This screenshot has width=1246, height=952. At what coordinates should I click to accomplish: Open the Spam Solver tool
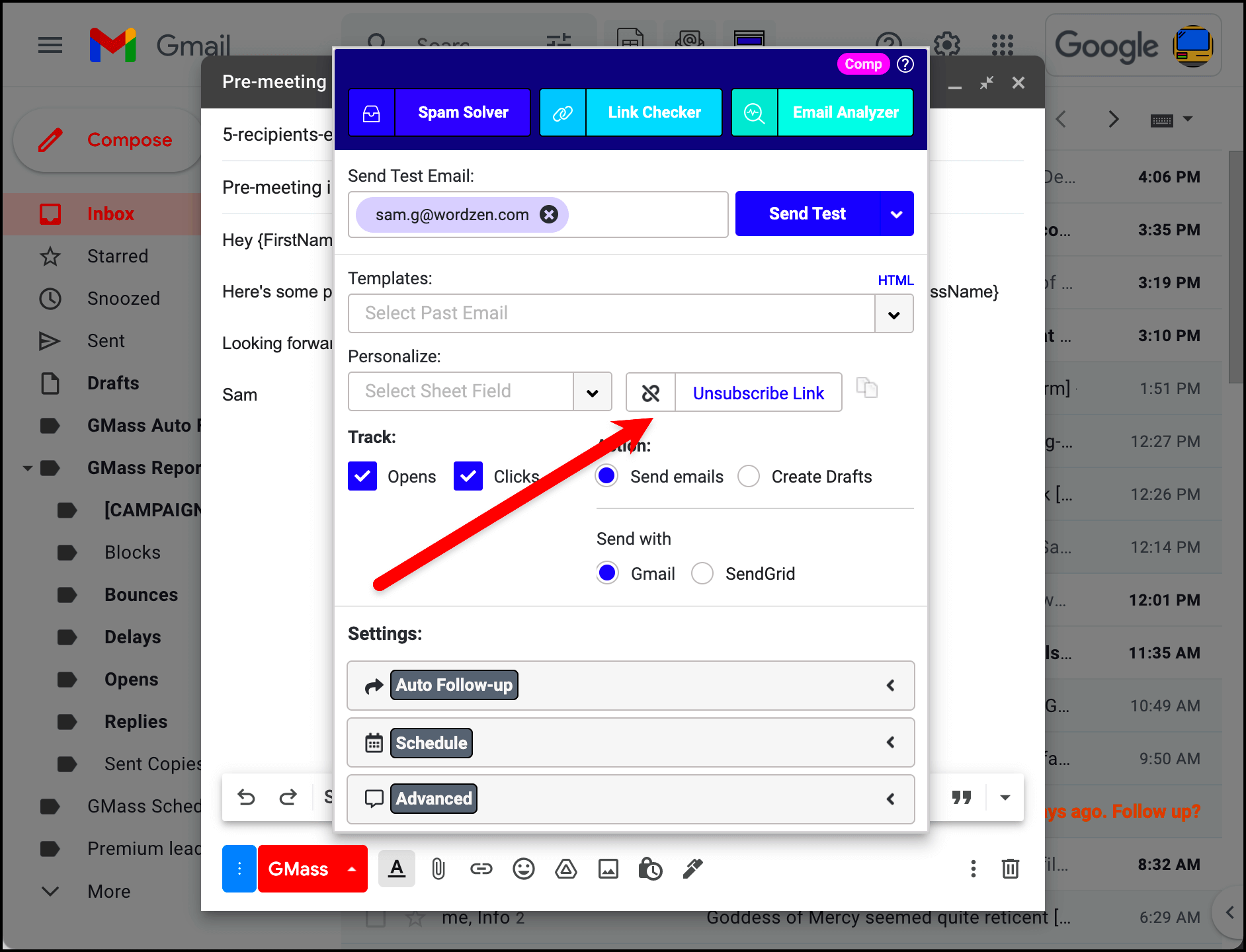(439, 112)
